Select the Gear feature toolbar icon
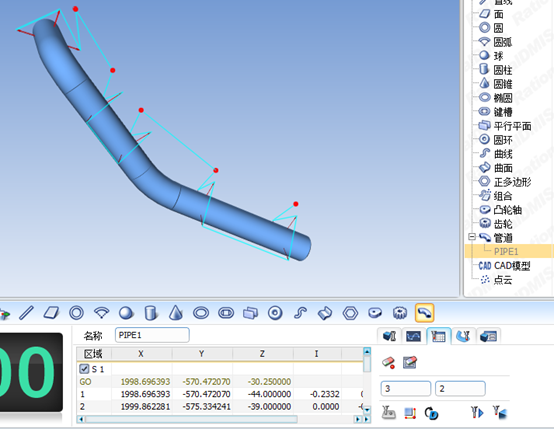 [400, 313]
